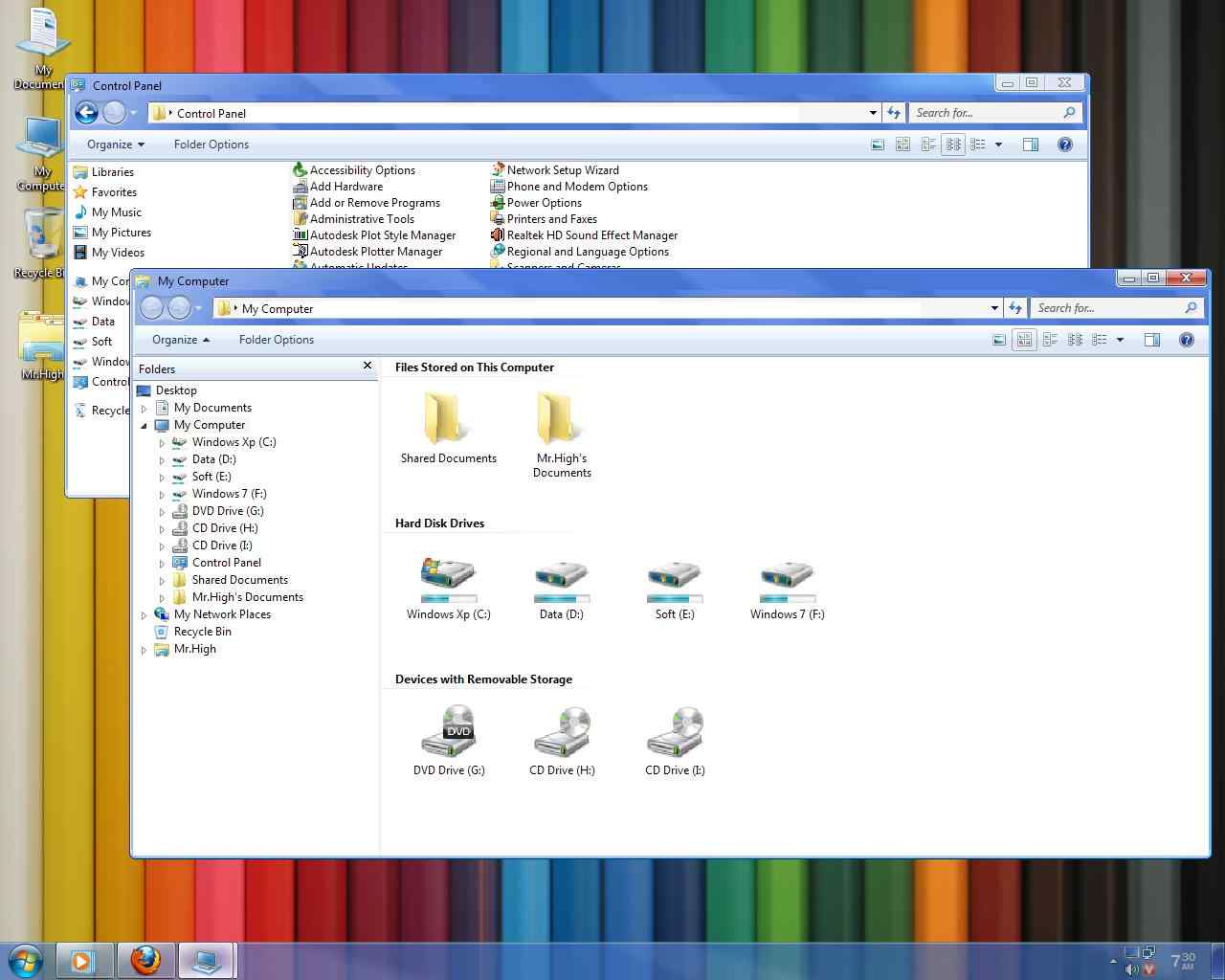Open Firefox from the taskbar

[145, 960]
